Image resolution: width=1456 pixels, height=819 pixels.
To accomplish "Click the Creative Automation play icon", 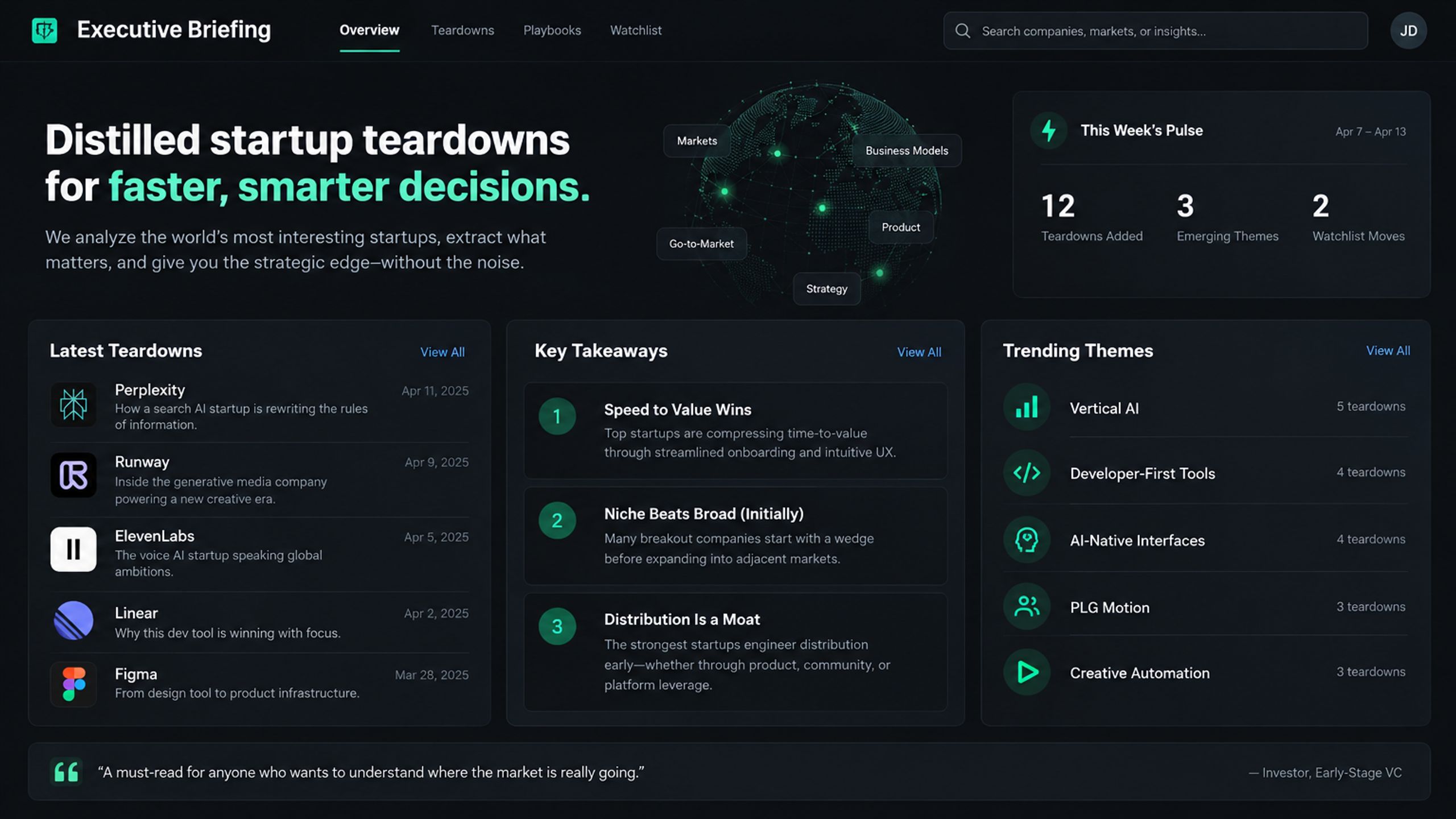I will point(1027,672).
